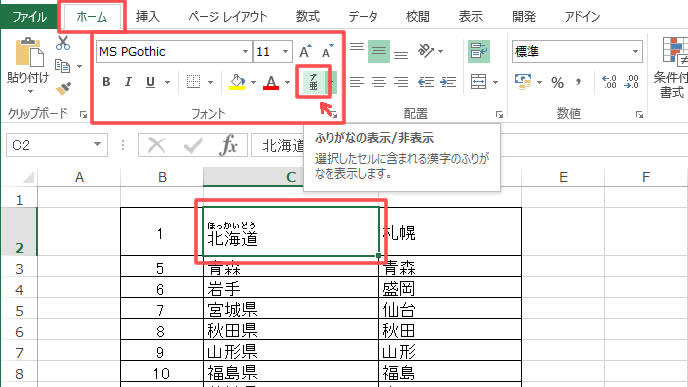Click the Insert Function fx icon
This screenshot has width=688, height=387.
(229, 145)
